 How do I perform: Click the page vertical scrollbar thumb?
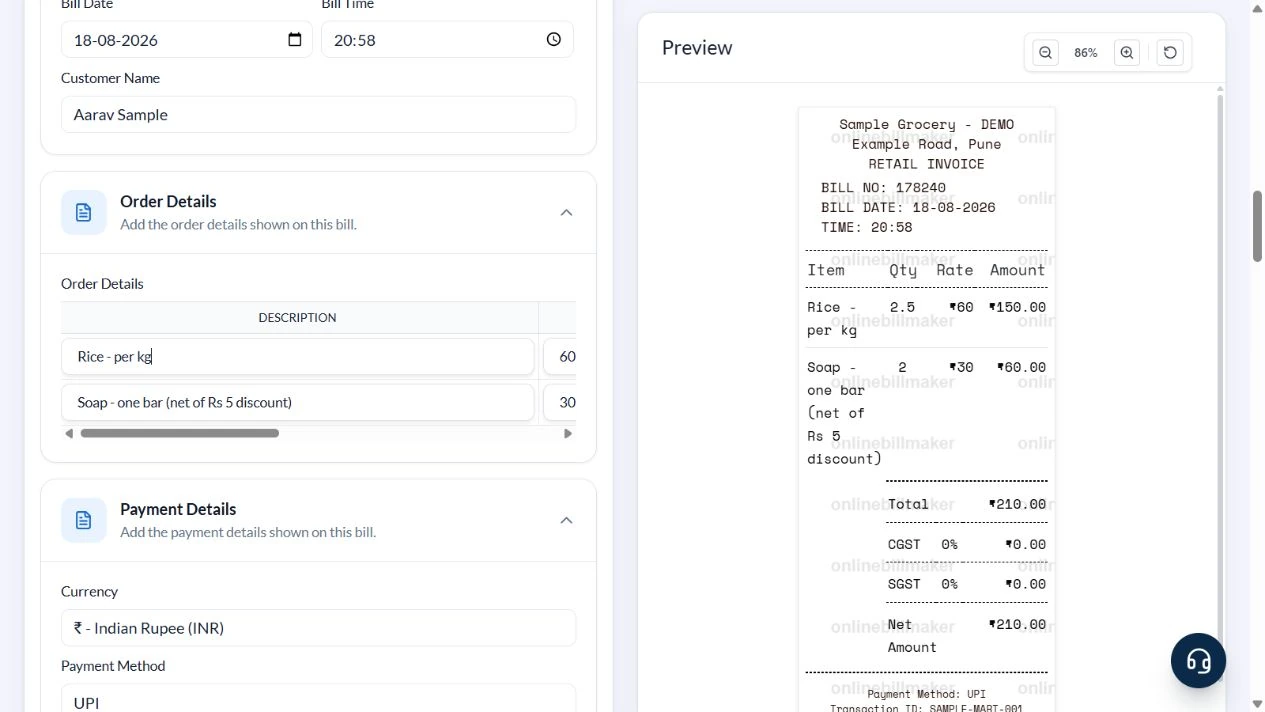1257,225
